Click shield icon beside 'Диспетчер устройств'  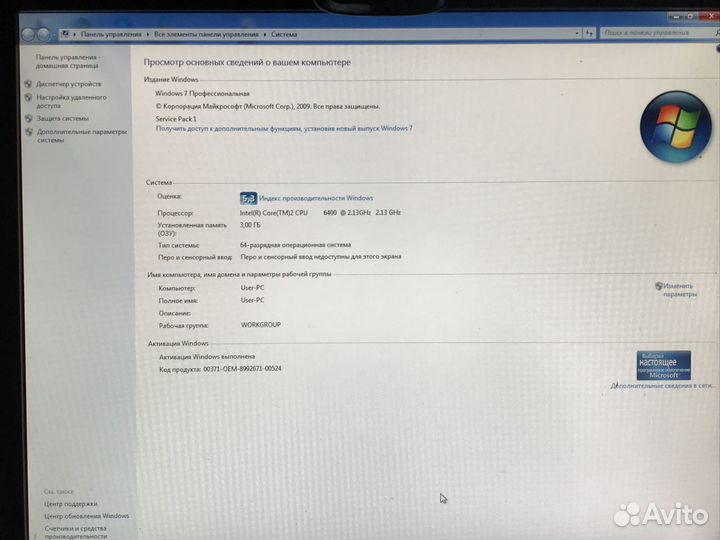coord(28,84)
